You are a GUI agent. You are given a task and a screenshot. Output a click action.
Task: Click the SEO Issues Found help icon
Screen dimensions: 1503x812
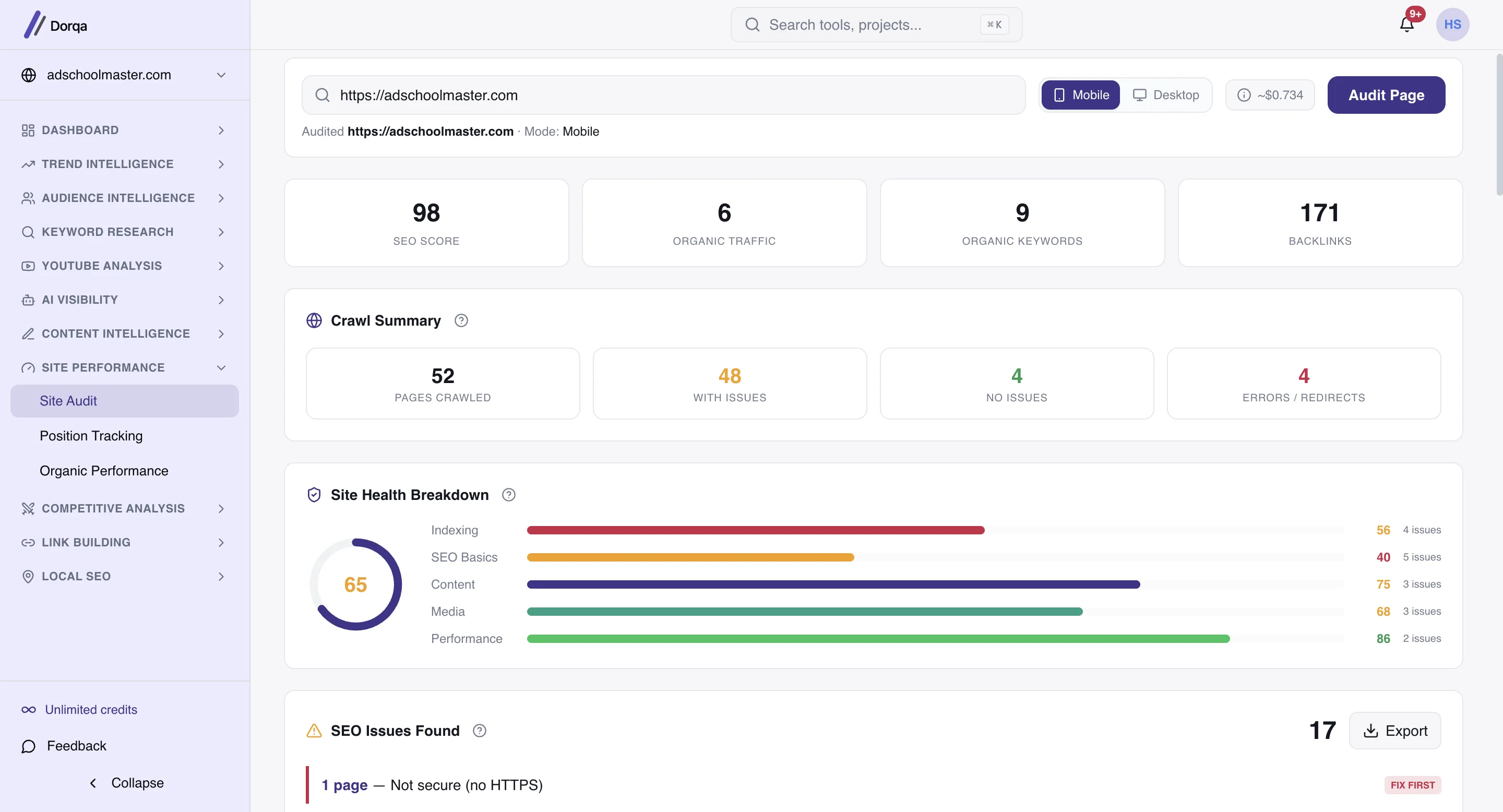click(480, 731)
